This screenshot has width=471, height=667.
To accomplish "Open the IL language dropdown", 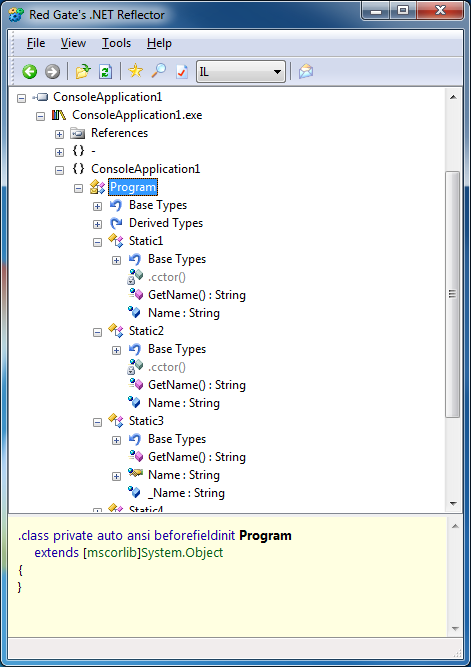I will 240,71.
